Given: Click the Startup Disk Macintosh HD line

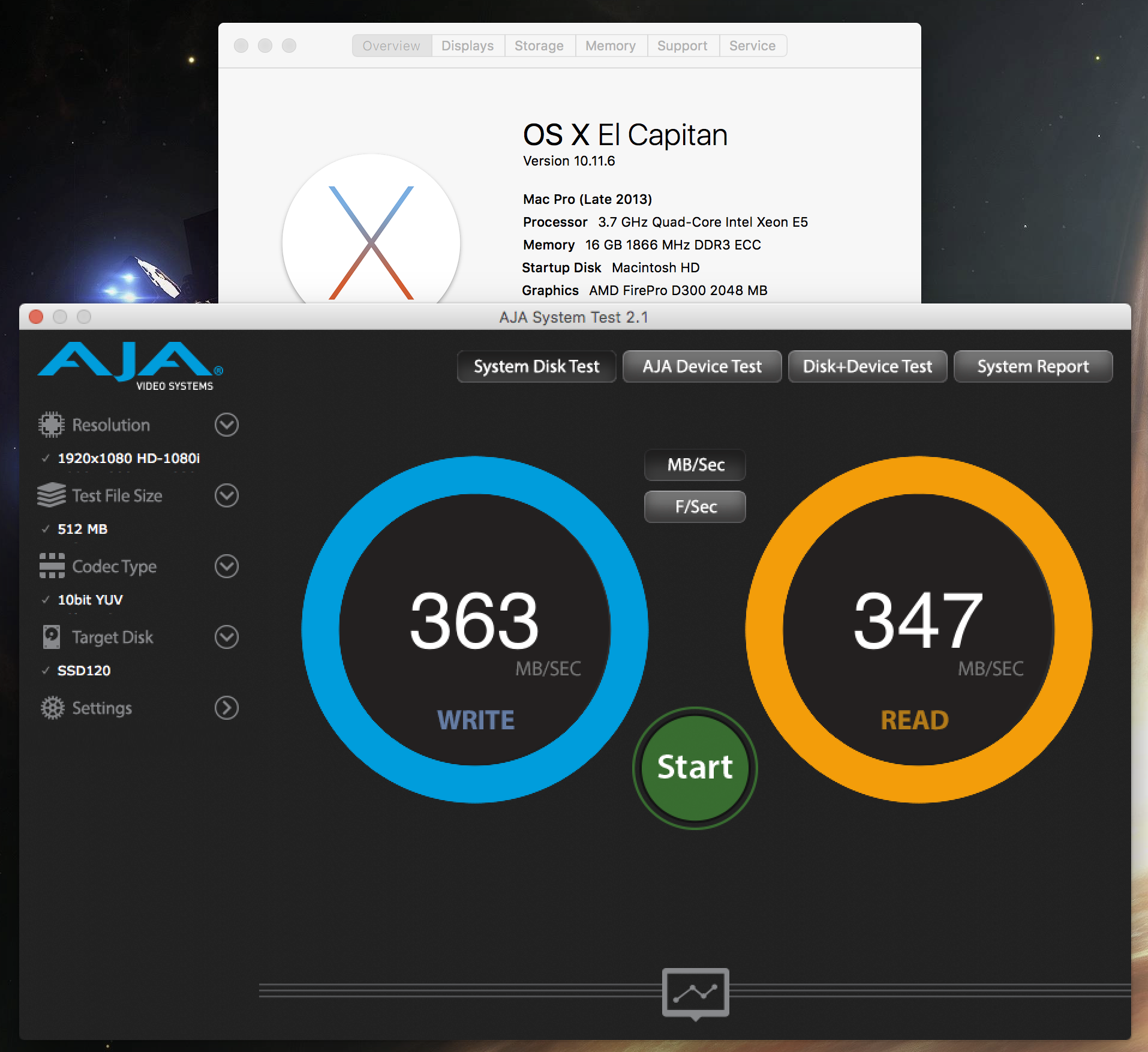Looking at the screenshot, I should pos(611,267).
